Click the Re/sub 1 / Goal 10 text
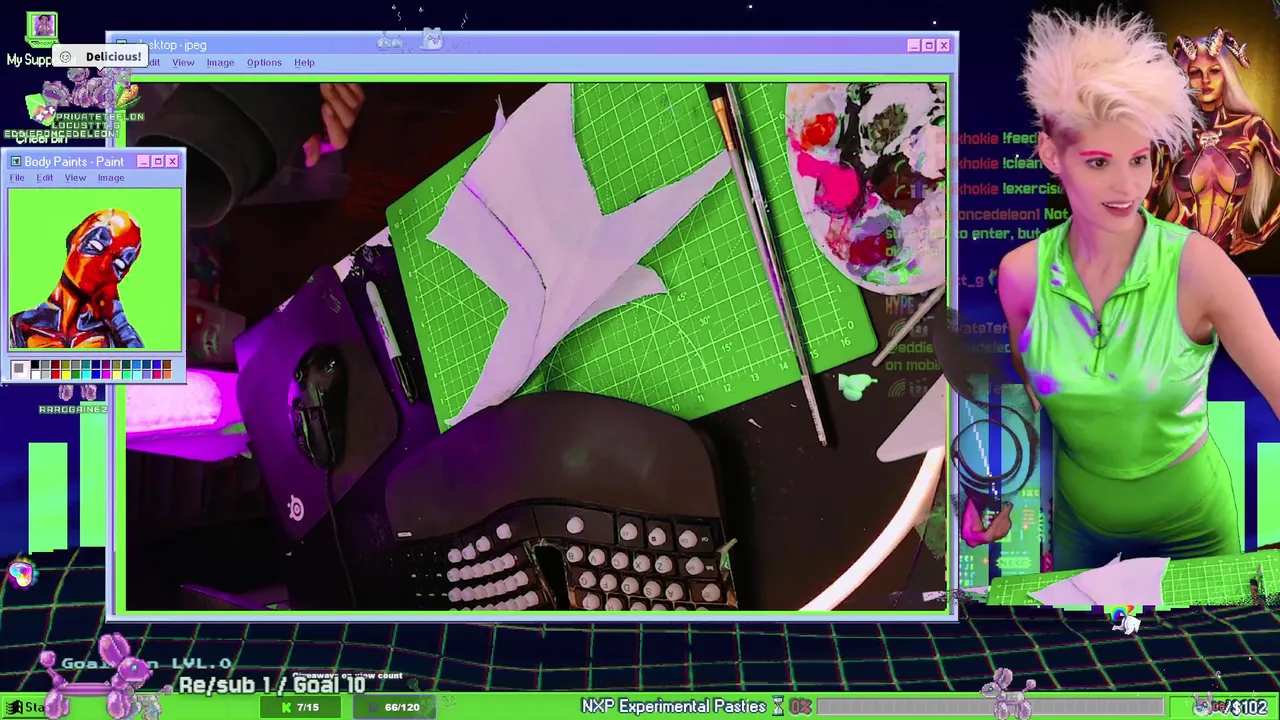The height and width of the screenshot is (720, 1280). [x=272, y=686]
